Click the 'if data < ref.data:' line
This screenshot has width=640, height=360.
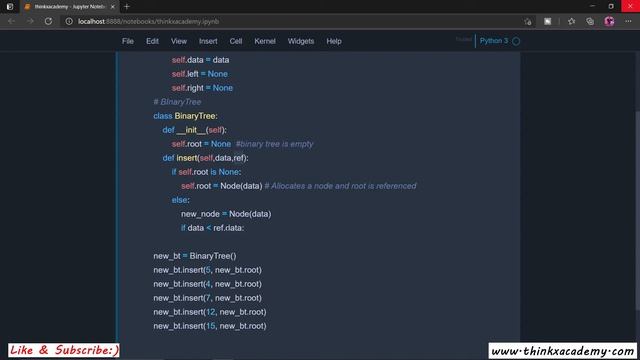coord(212,228)
